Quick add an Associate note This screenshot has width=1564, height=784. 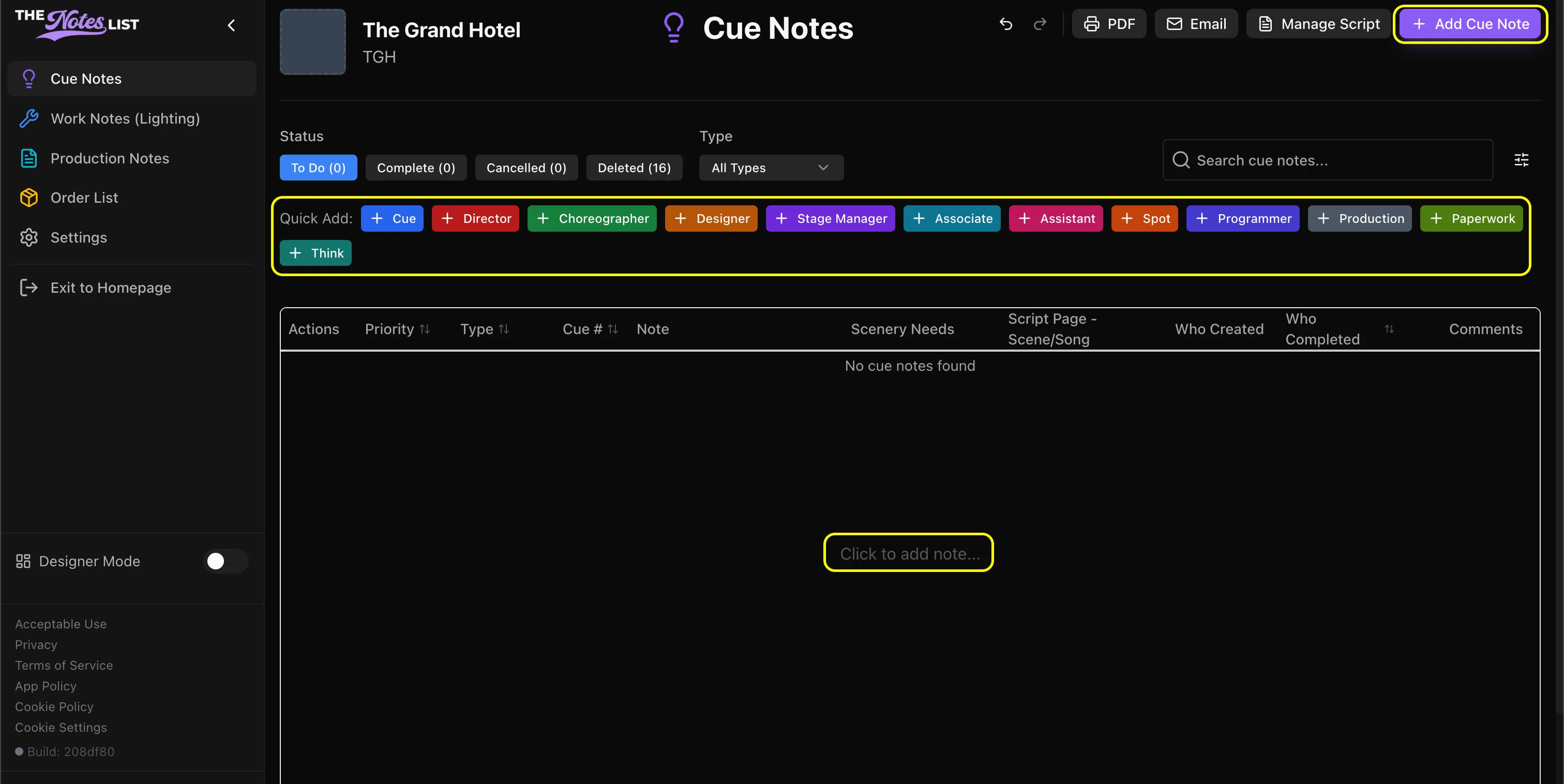pos(952,218)
